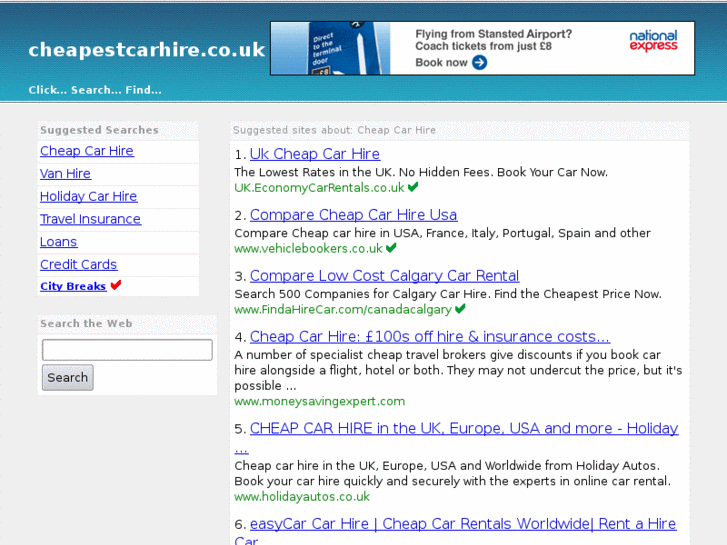Open the Compare Low Cost Calgary Car Rental result
The width and height of the screenshot is (727, 545).
click(384, 276)
